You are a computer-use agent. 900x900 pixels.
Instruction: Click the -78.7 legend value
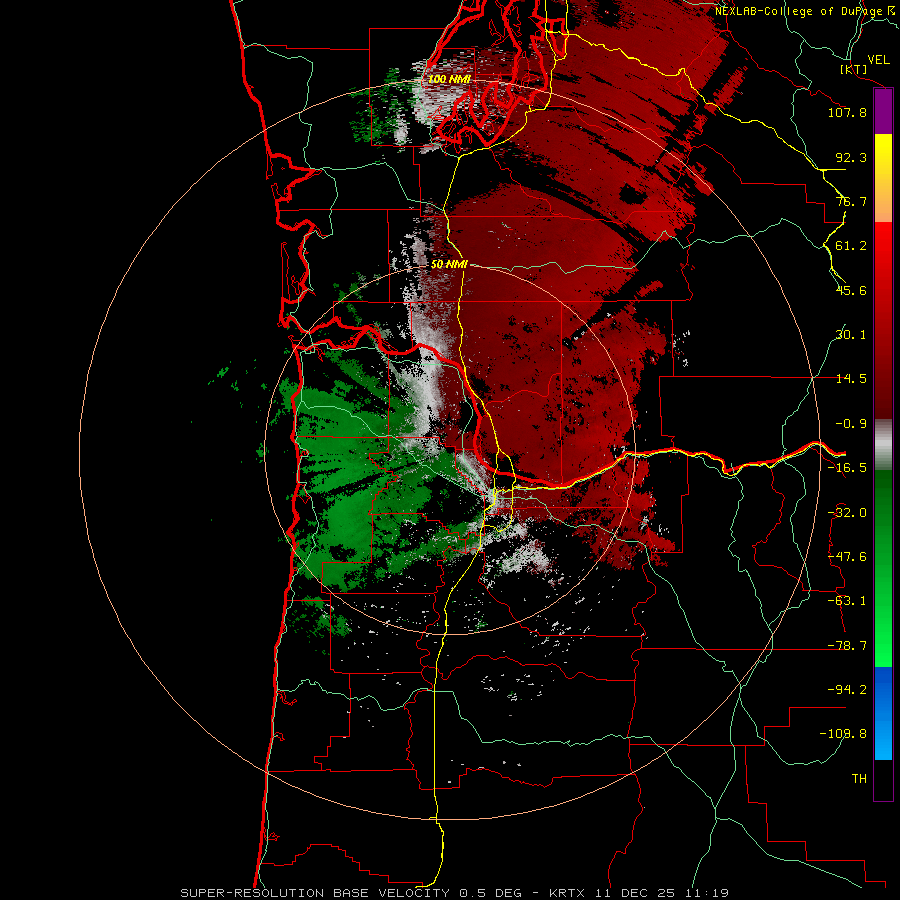pos(847,646)
